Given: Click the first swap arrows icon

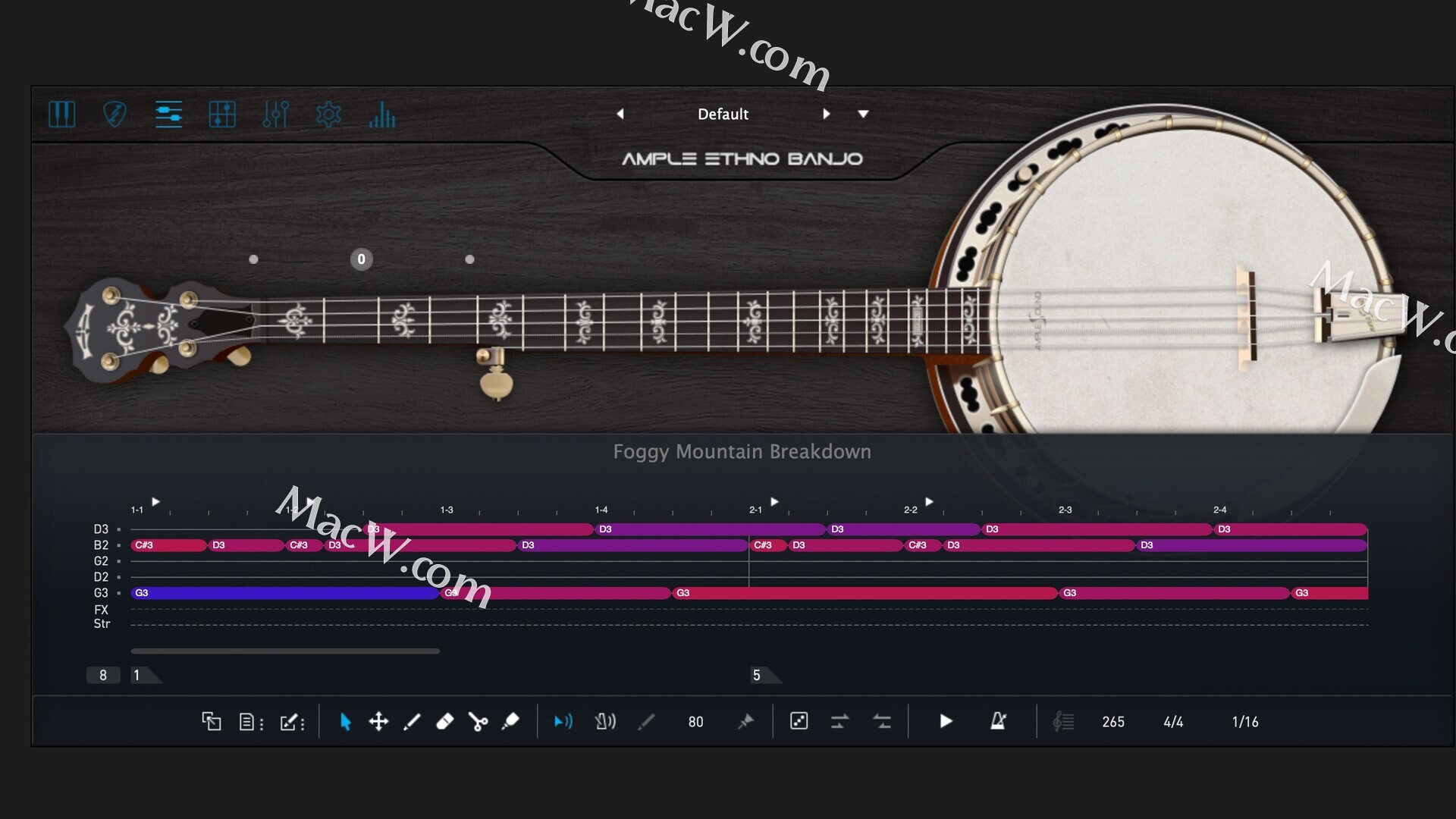Looking at the screenshot, I should (x=839, y=721).
